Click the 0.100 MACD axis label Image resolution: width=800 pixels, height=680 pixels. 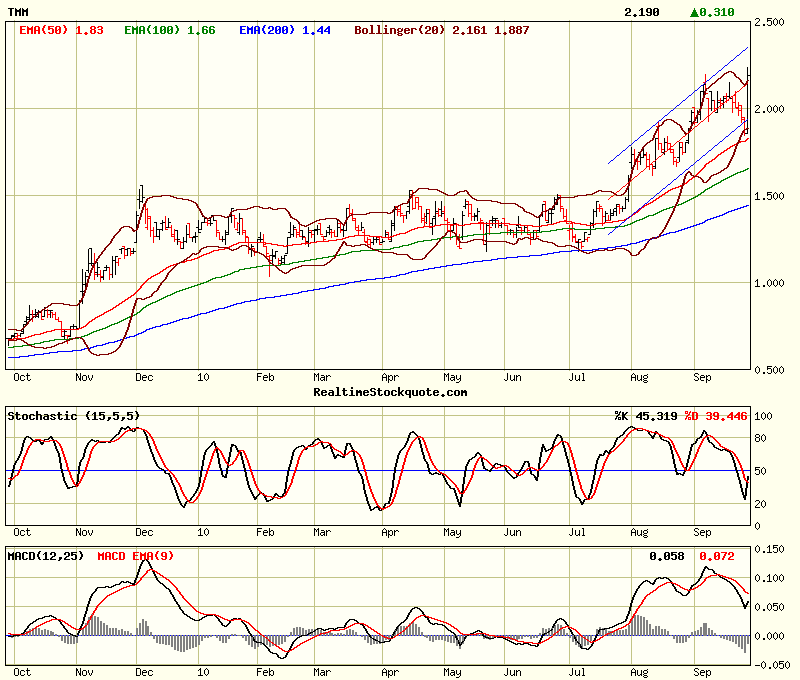769,578
